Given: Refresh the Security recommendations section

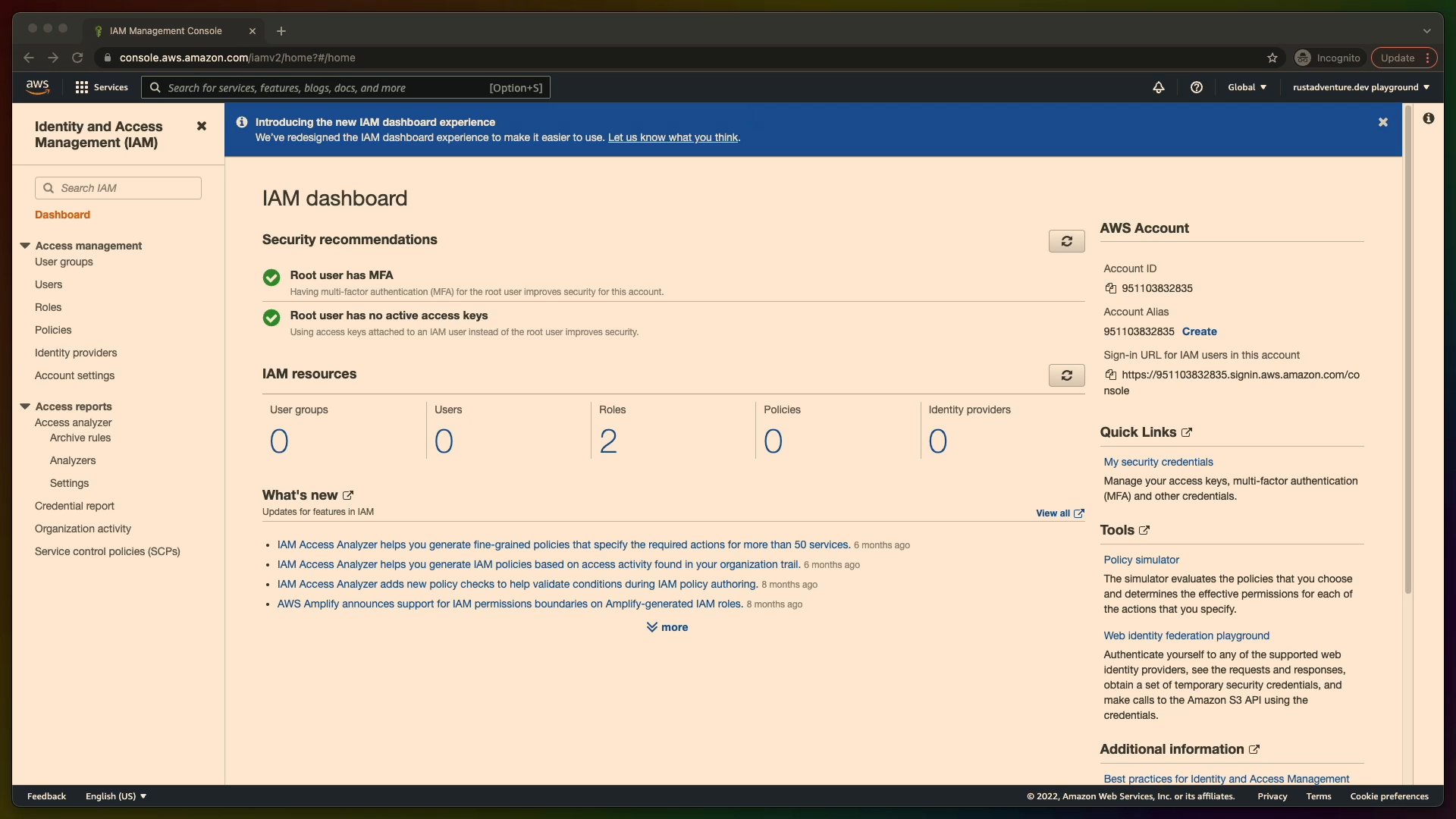Looking at the screenshot, I should click(1066, 241).
